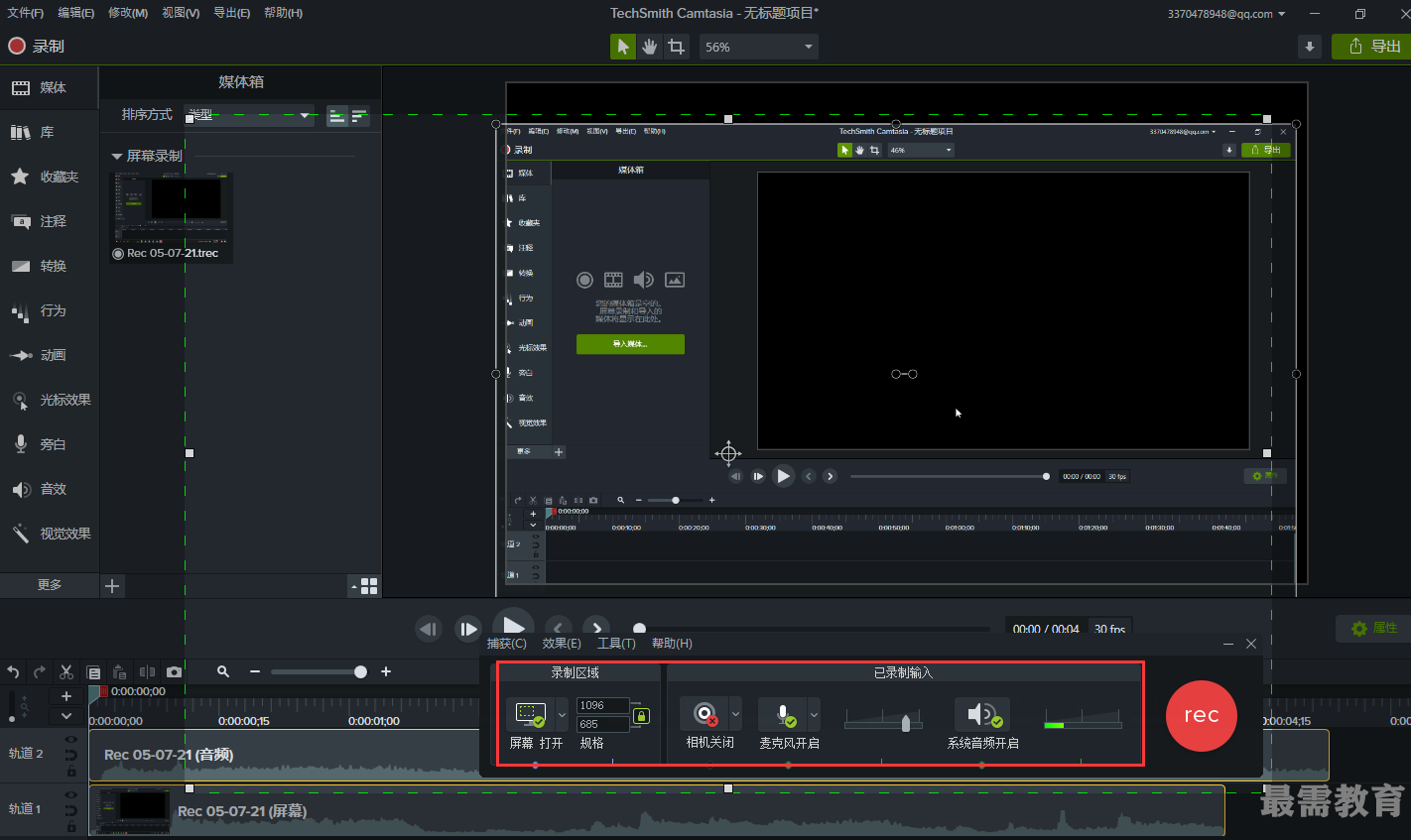
Task: Click the timeline zoom slider handle
Action: tap(360, 672)
